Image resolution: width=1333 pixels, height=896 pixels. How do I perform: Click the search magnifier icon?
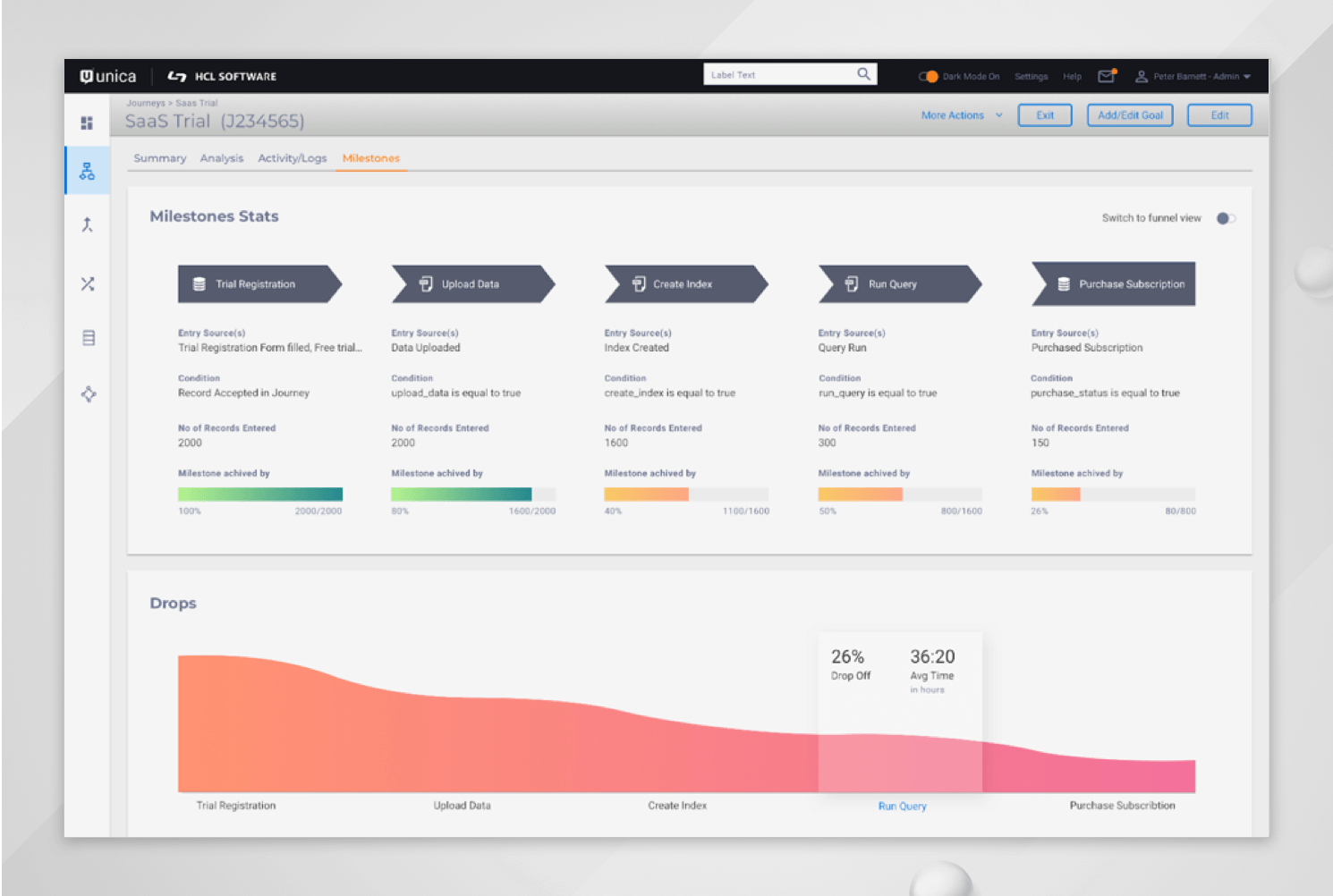(863, 74)
